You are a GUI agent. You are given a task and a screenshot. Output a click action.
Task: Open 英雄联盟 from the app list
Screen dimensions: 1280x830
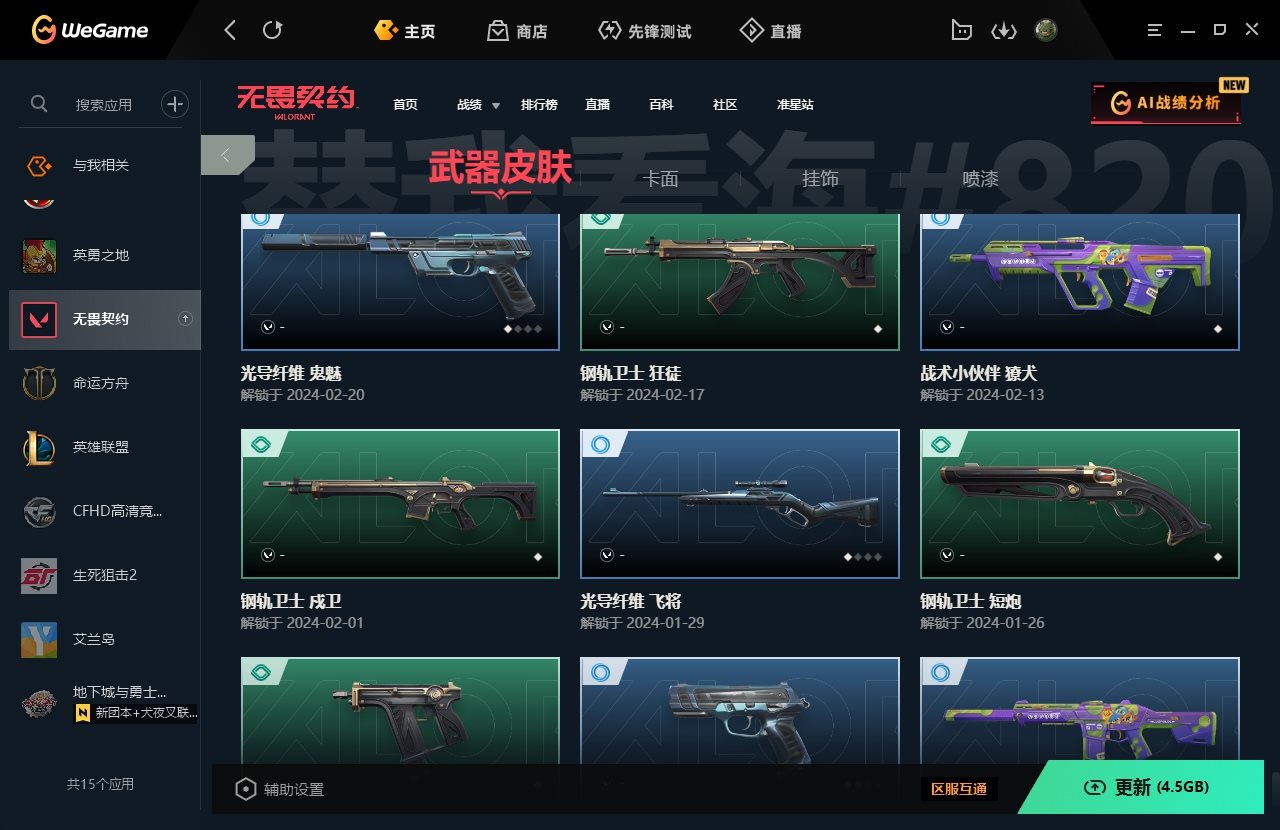pyautogui.click(x=105, y=447)
